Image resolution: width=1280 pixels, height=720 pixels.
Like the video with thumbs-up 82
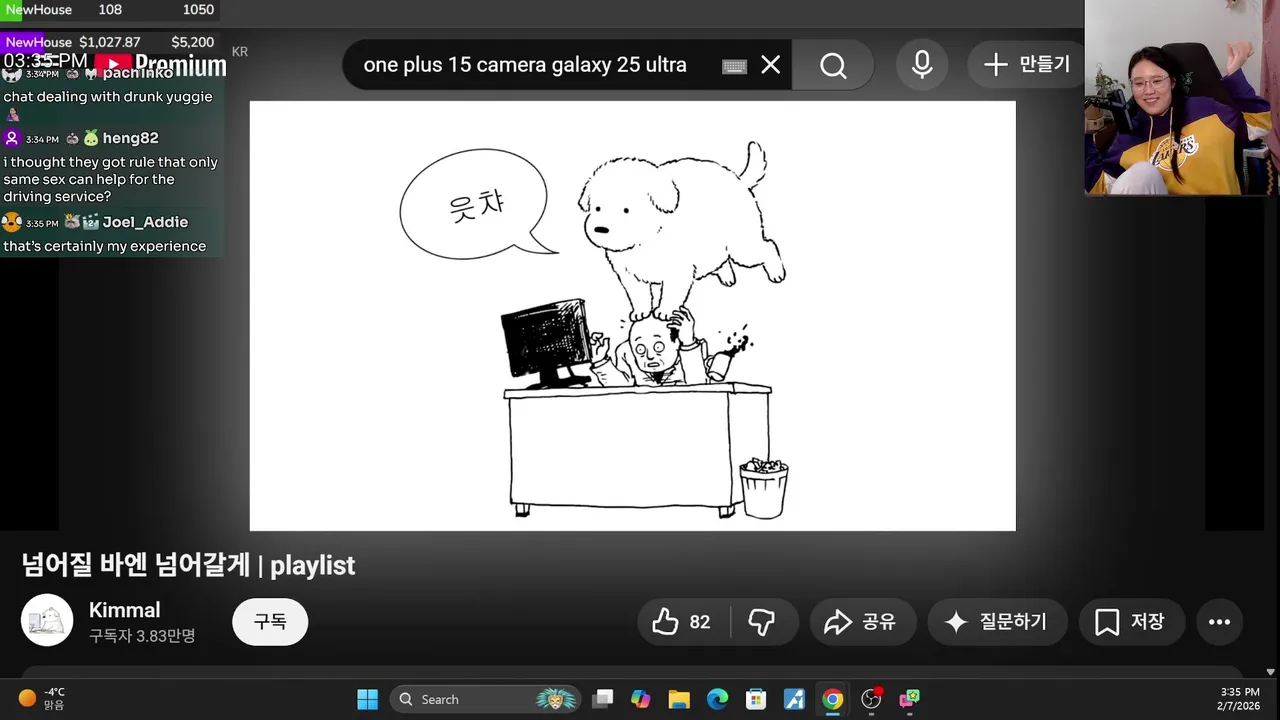point(682,622)
